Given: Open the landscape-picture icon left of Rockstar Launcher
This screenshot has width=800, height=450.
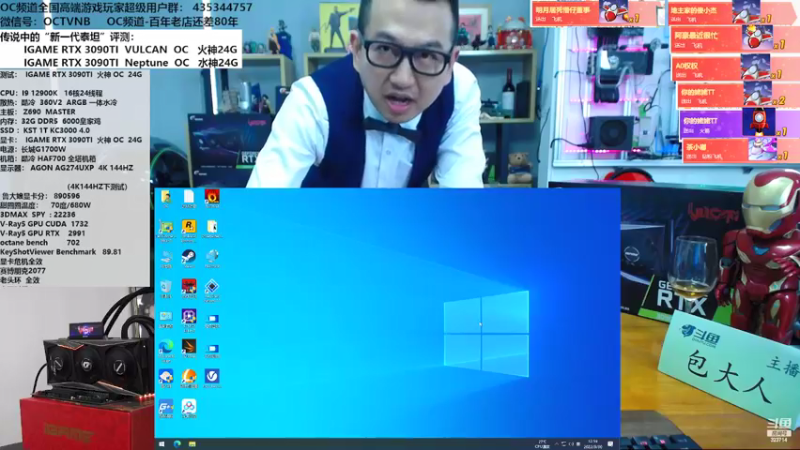Looking at the screenshot, I should [x=166, y=229].
